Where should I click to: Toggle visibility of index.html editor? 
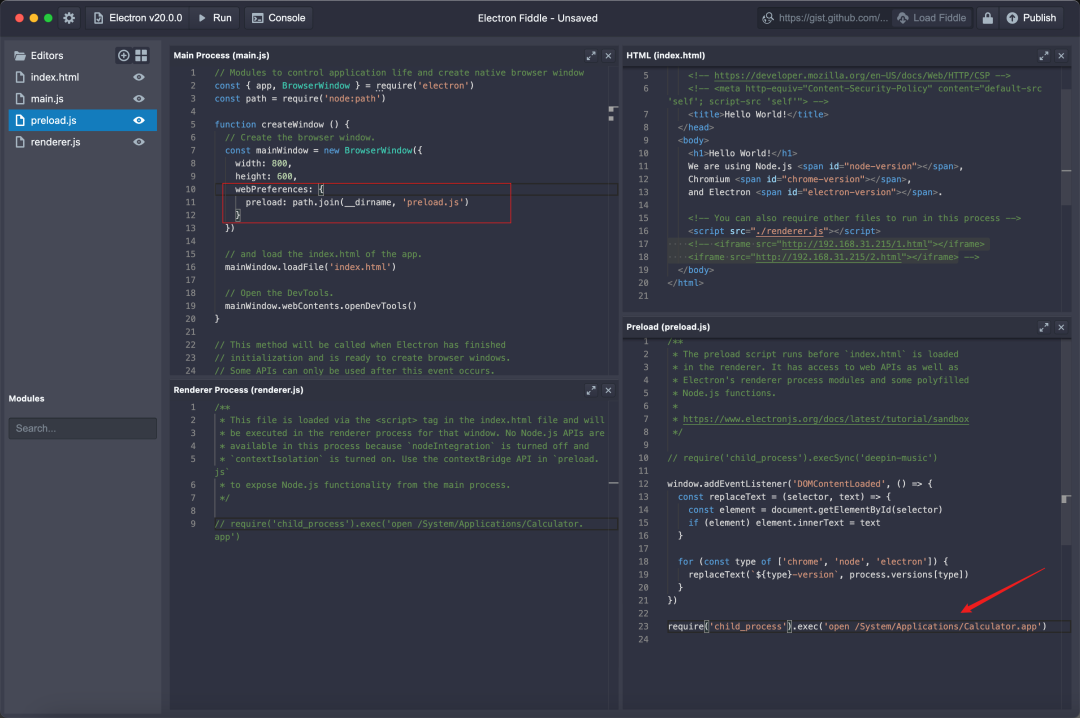[x=139, y=77]
